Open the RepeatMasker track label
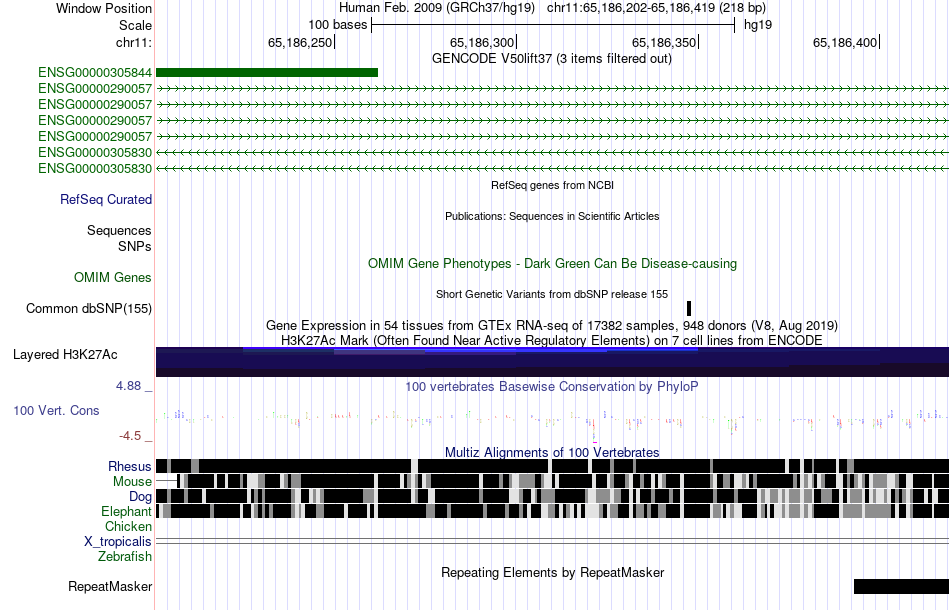Viewport: 950px width, 610px height. click(x=110, y=586)
